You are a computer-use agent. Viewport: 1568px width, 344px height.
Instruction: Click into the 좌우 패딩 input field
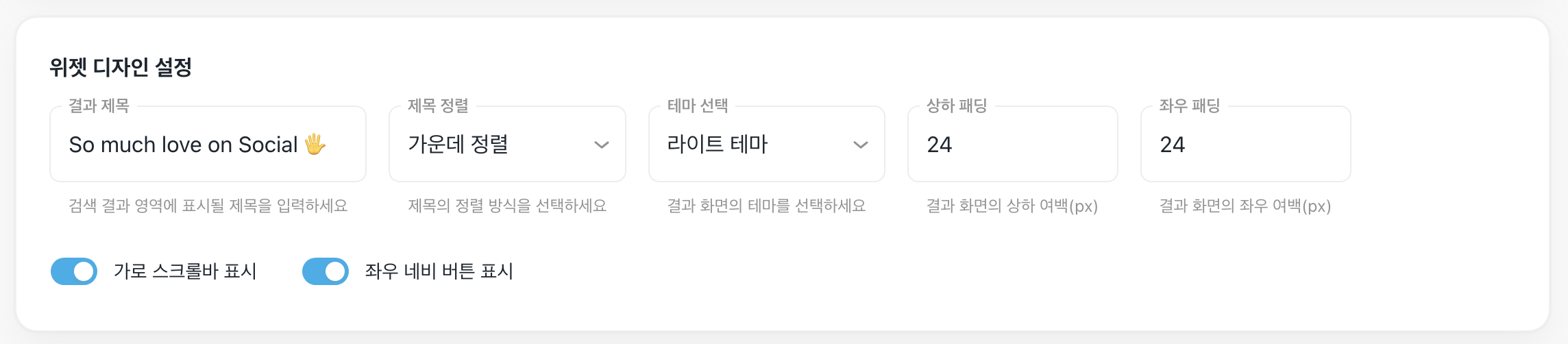1245,145
